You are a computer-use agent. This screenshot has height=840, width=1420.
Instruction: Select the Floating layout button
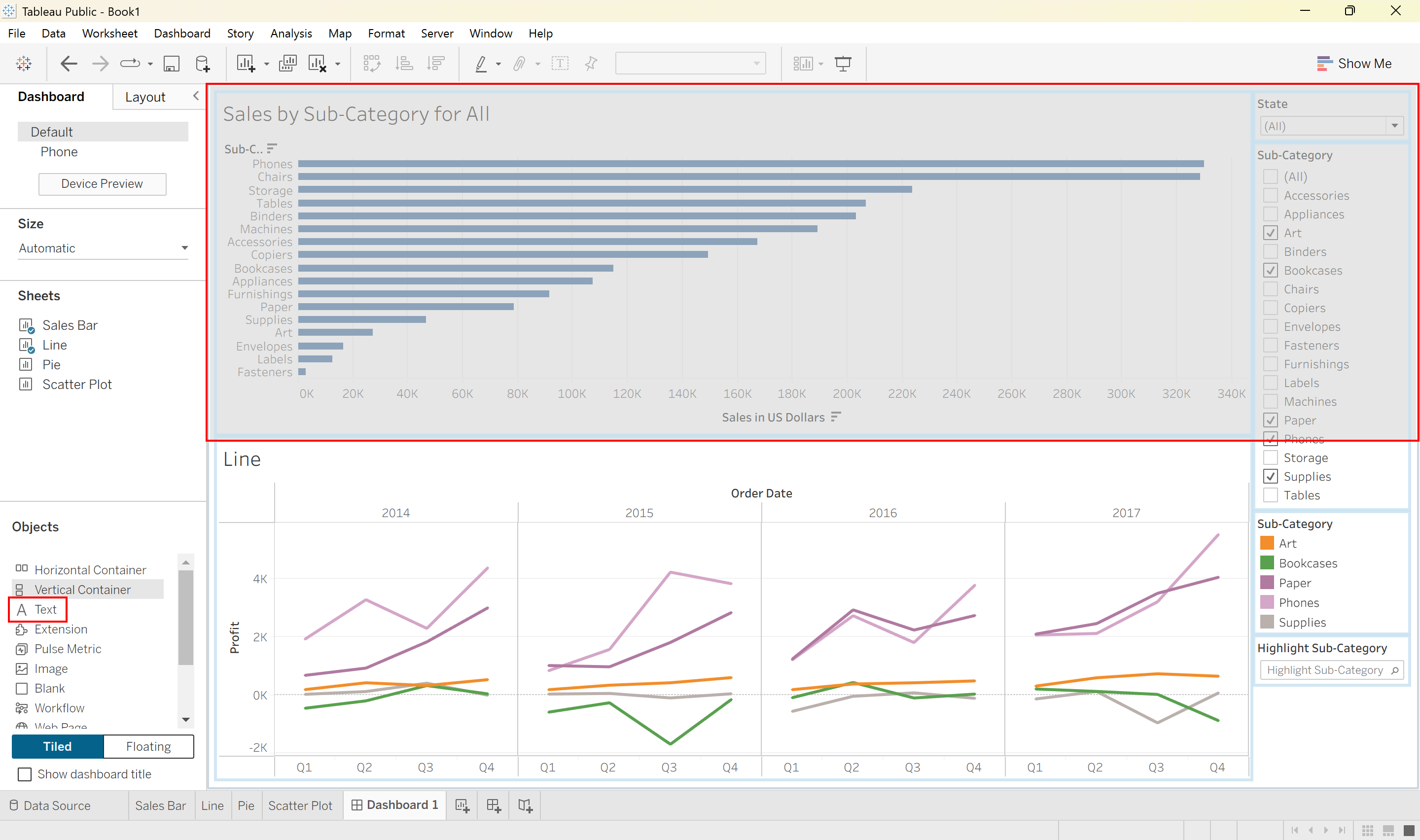148,746
